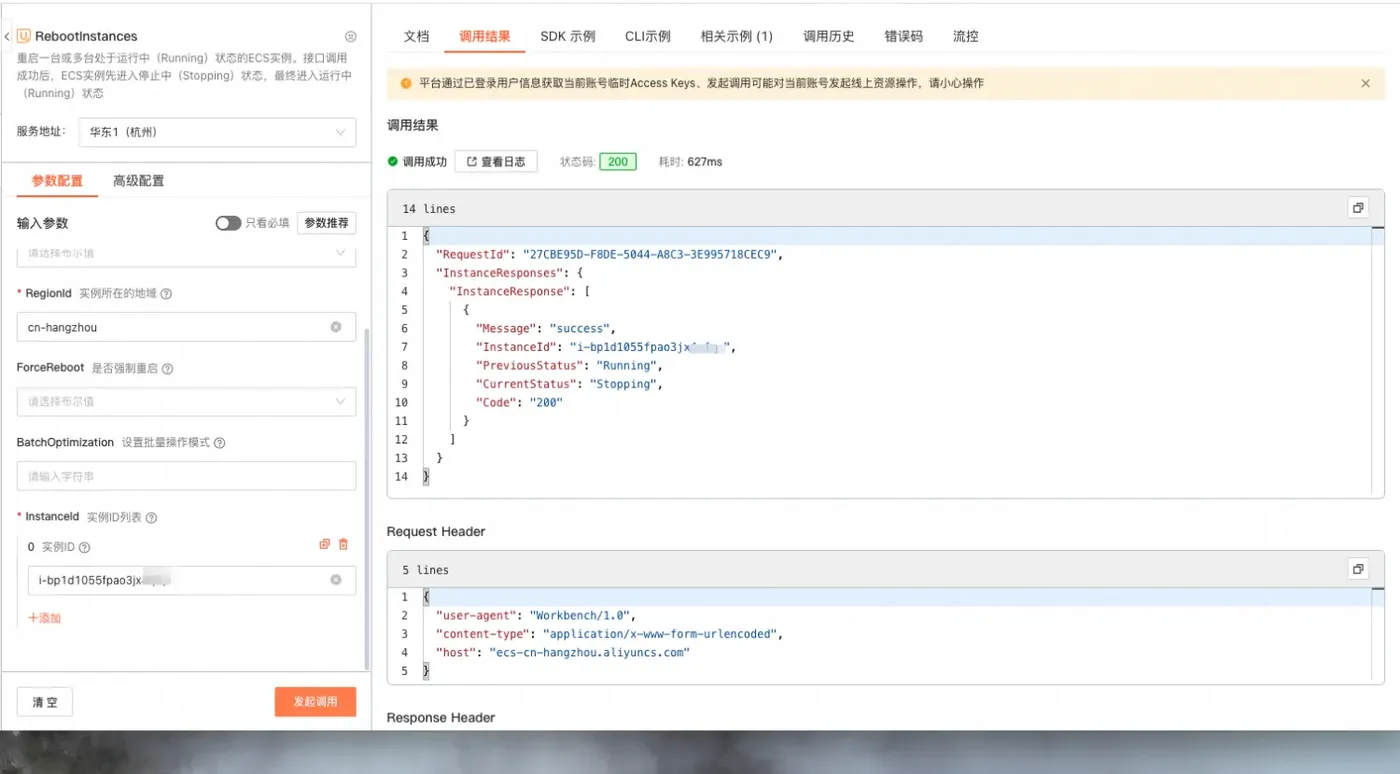
Task: Click the "user-agent": "Workbench/1.0" line
Action: [535, 615]
